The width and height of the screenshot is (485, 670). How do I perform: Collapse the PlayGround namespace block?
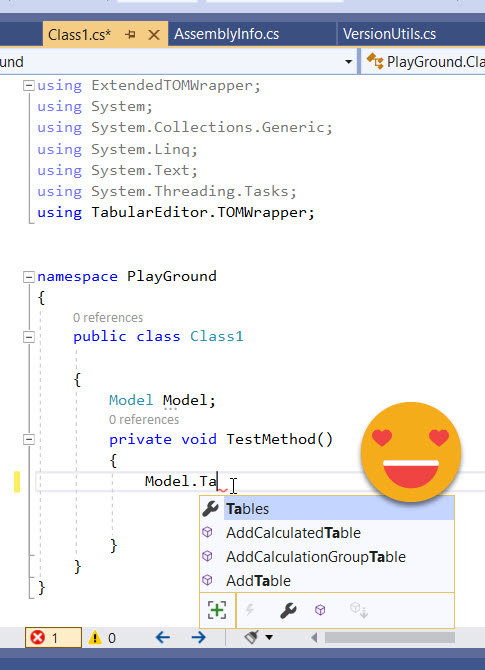coord(29,277)
